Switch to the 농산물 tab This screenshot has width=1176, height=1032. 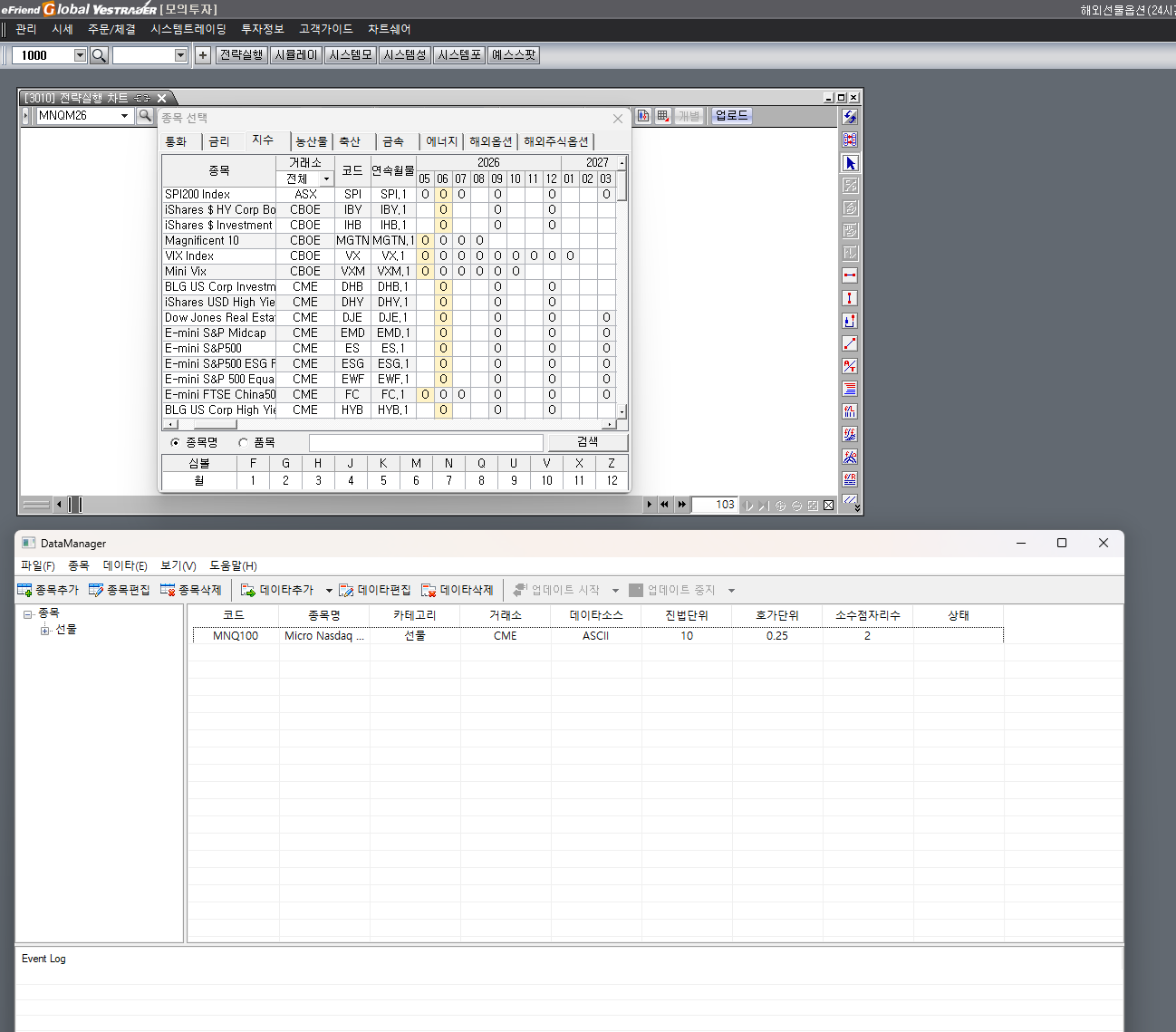click(312, 141)
